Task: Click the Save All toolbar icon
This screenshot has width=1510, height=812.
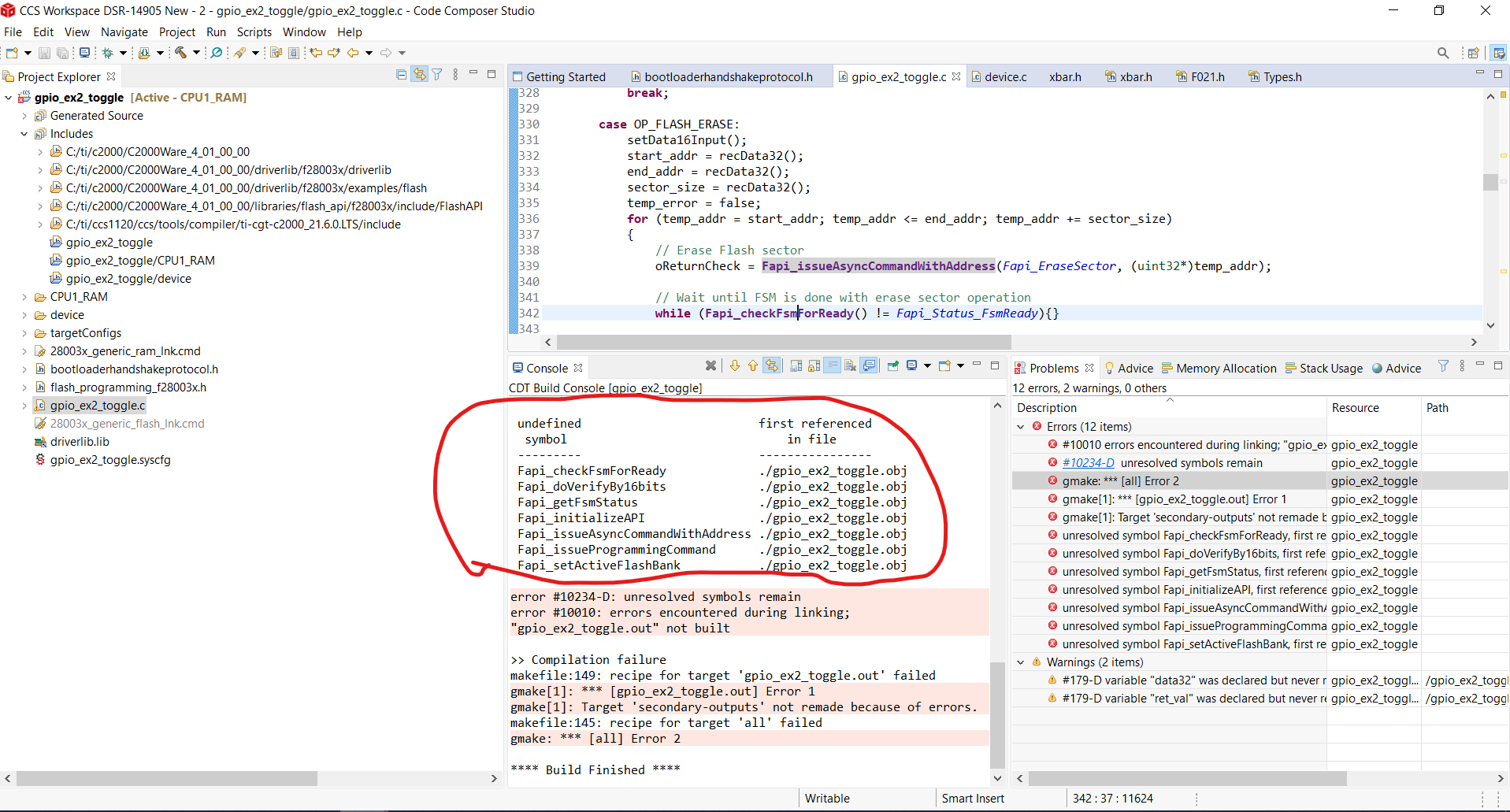Action: [62, 53]
